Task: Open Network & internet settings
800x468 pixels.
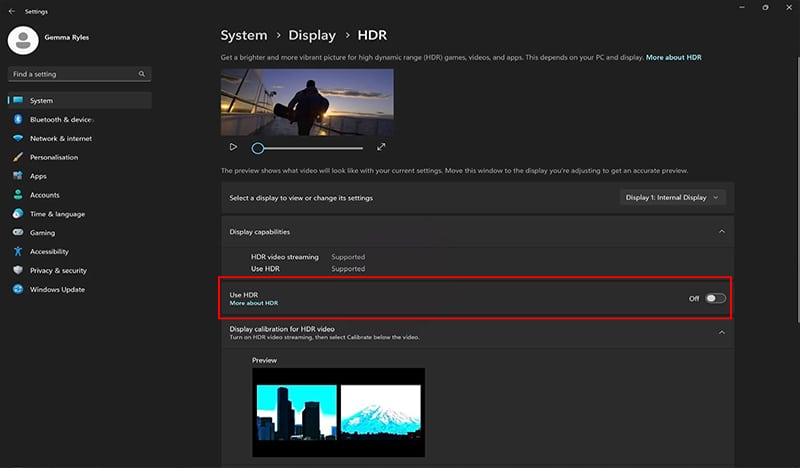Action: (x=60, y=138)
